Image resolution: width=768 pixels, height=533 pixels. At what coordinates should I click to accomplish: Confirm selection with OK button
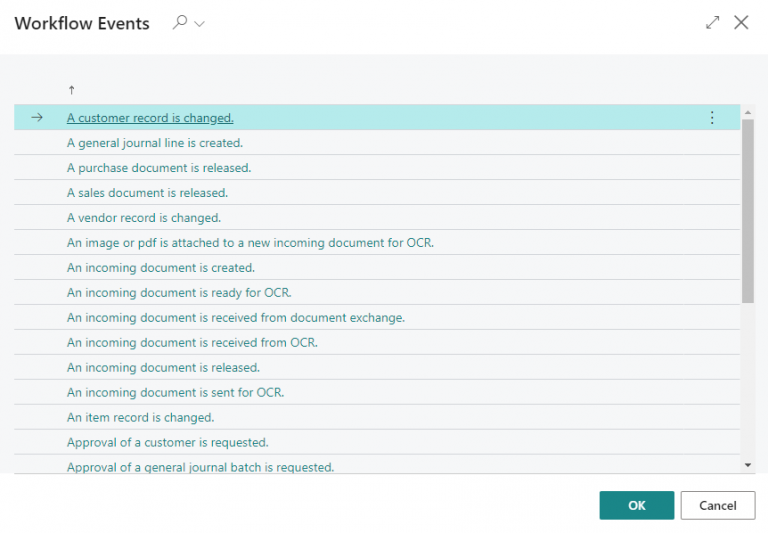coord(637,505)
